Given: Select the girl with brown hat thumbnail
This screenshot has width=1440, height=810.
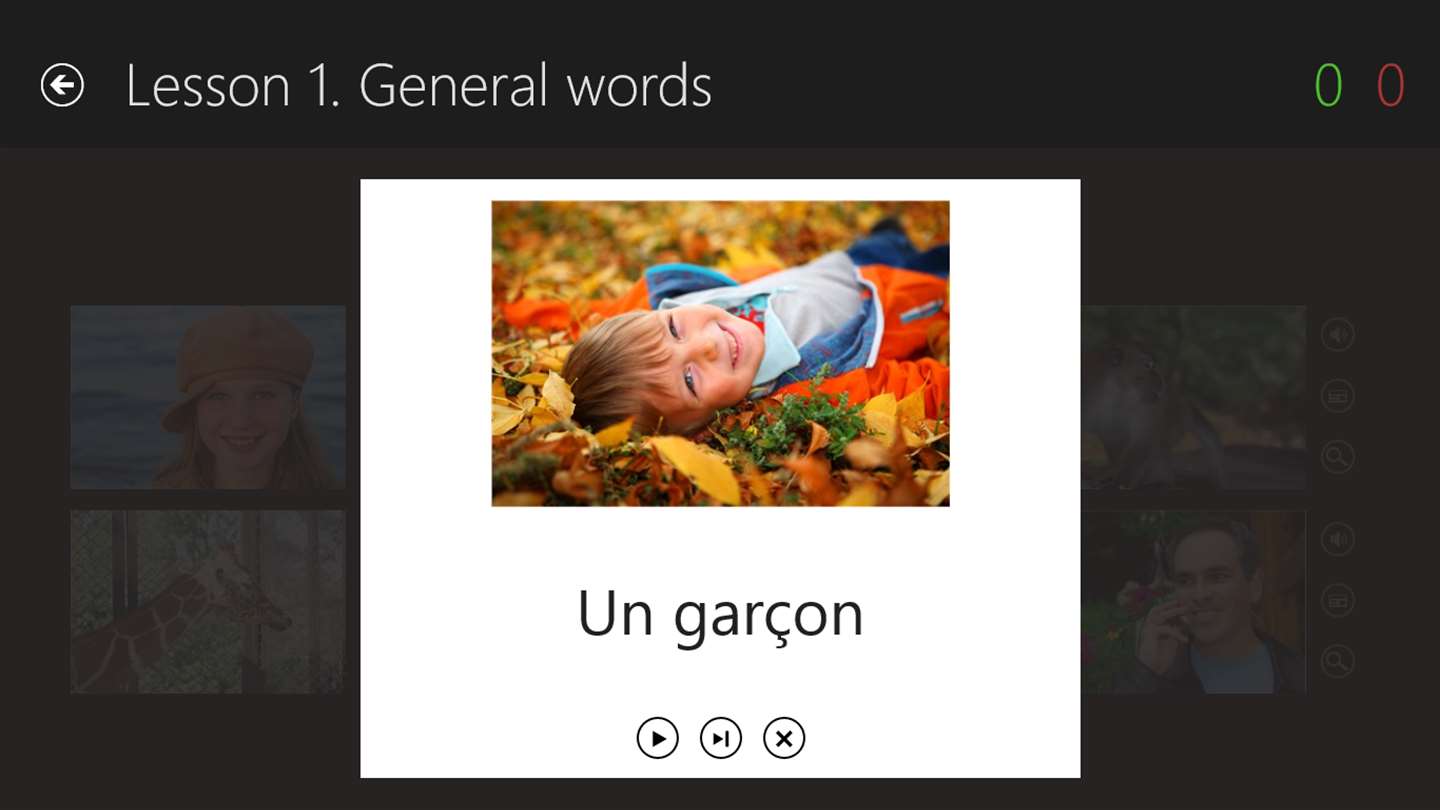Looking at the screenshot, I should pos(208,397).
